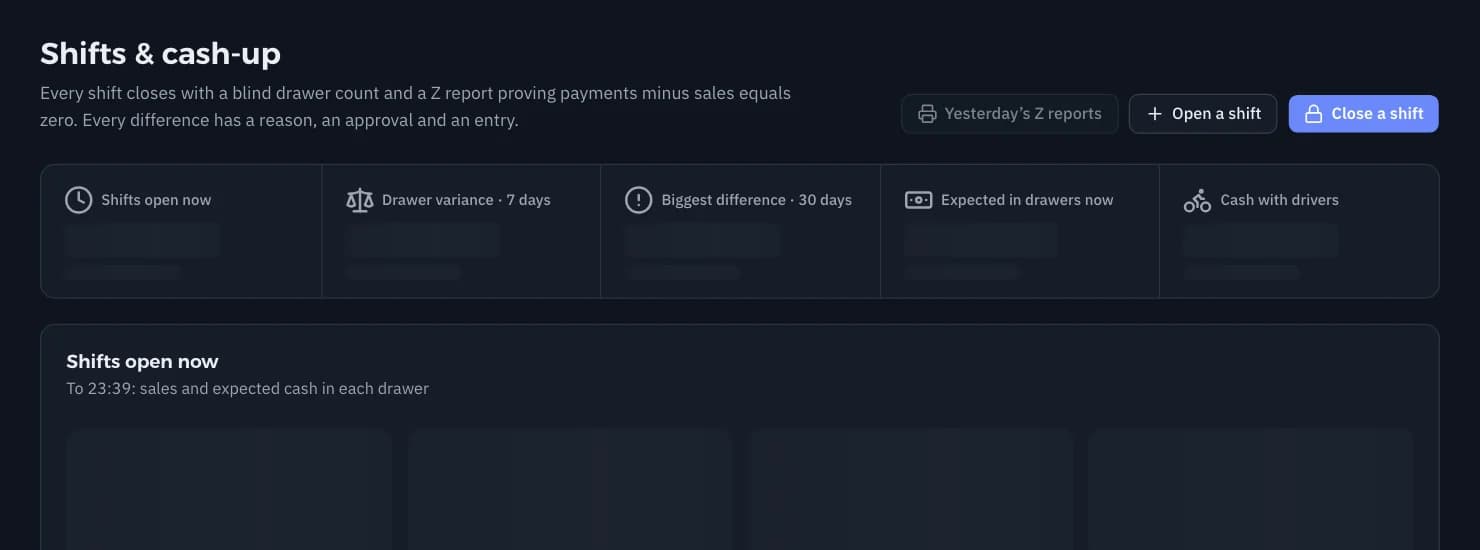Click the clock icon beside Shifts open now

point(78,200)
